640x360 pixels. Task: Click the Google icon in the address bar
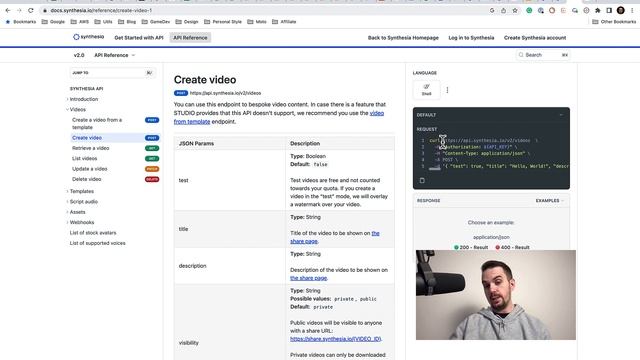click(492, 11)
